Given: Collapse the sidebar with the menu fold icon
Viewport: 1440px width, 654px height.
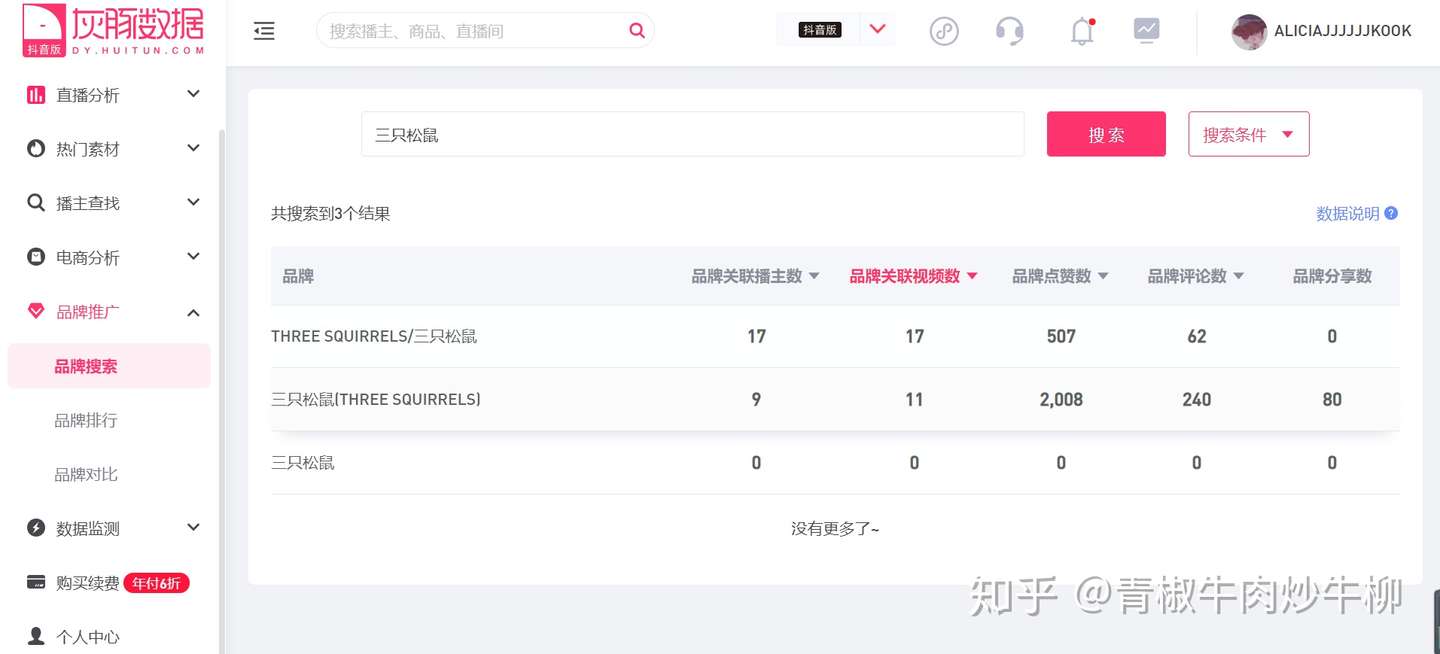Looking at the screenshot, I should pyautogui.click(x=264, y=32).
